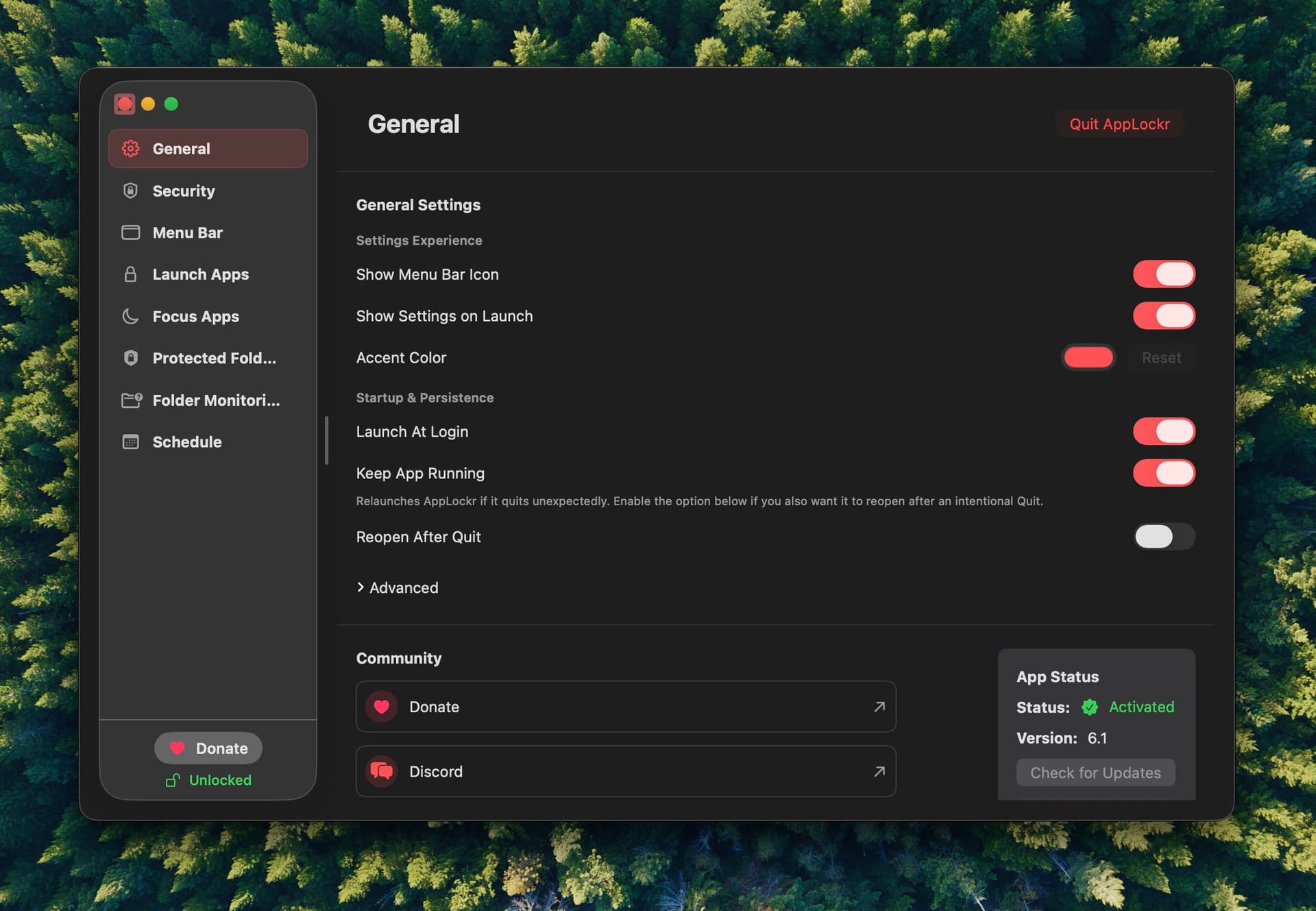Toggle Show Menu Bar Icon switch

point(1164,274)
